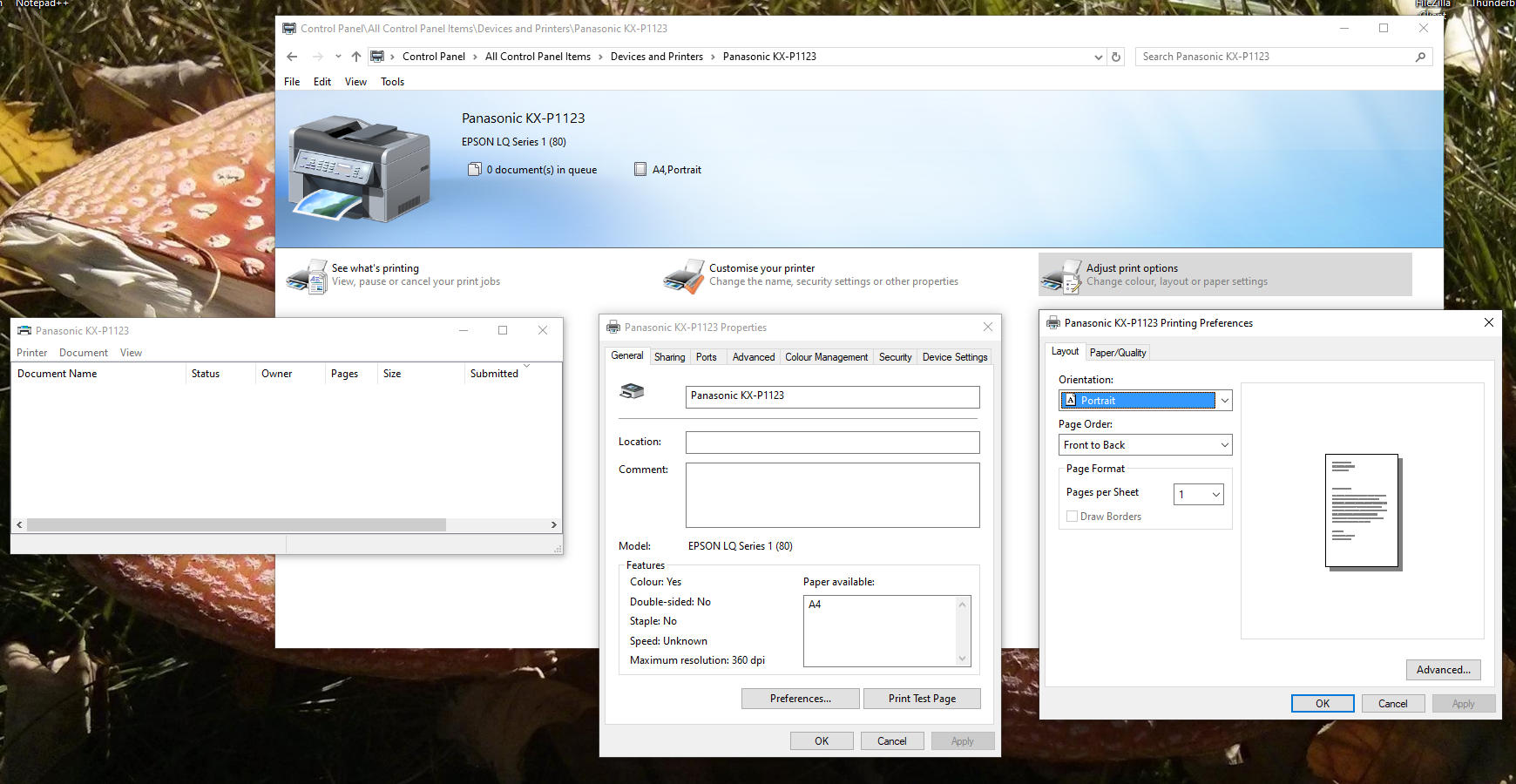Click Preferences... button
The height and width of the screenshot is (784, 1516).
[x=800, y=699]
